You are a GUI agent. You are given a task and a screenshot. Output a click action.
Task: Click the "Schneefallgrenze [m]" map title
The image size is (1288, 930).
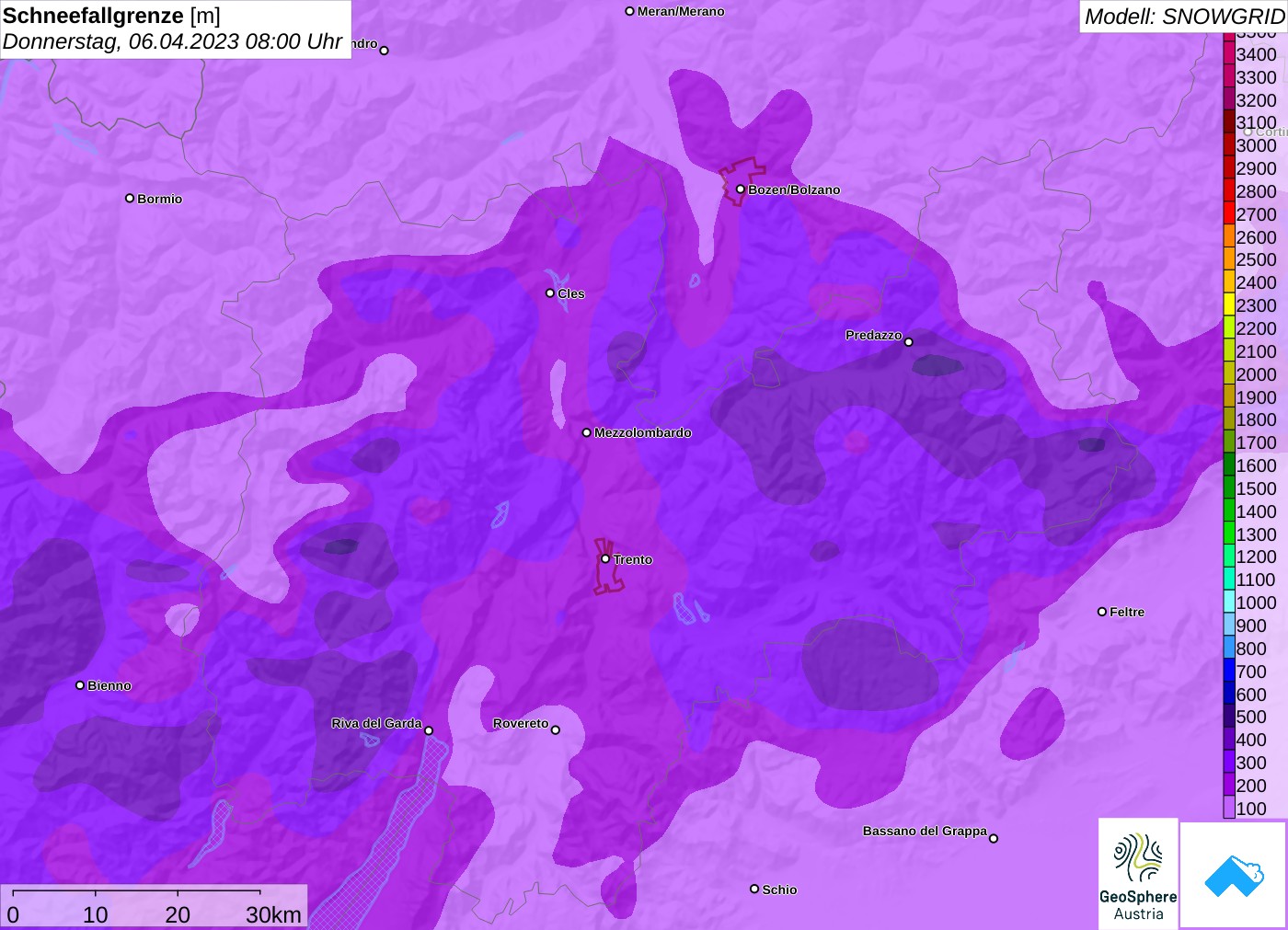[111, 16]
